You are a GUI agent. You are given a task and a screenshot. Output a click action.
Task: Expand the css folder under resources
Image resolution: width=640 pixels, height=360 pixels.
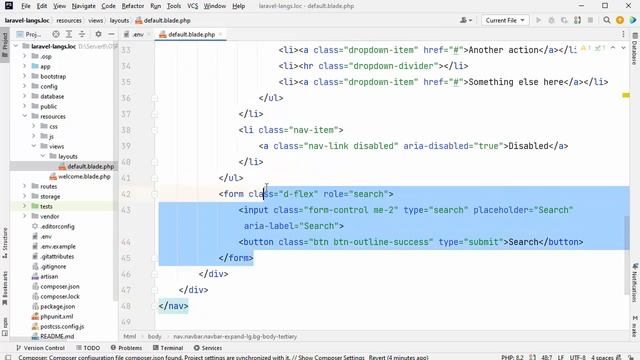pos(34,126)
